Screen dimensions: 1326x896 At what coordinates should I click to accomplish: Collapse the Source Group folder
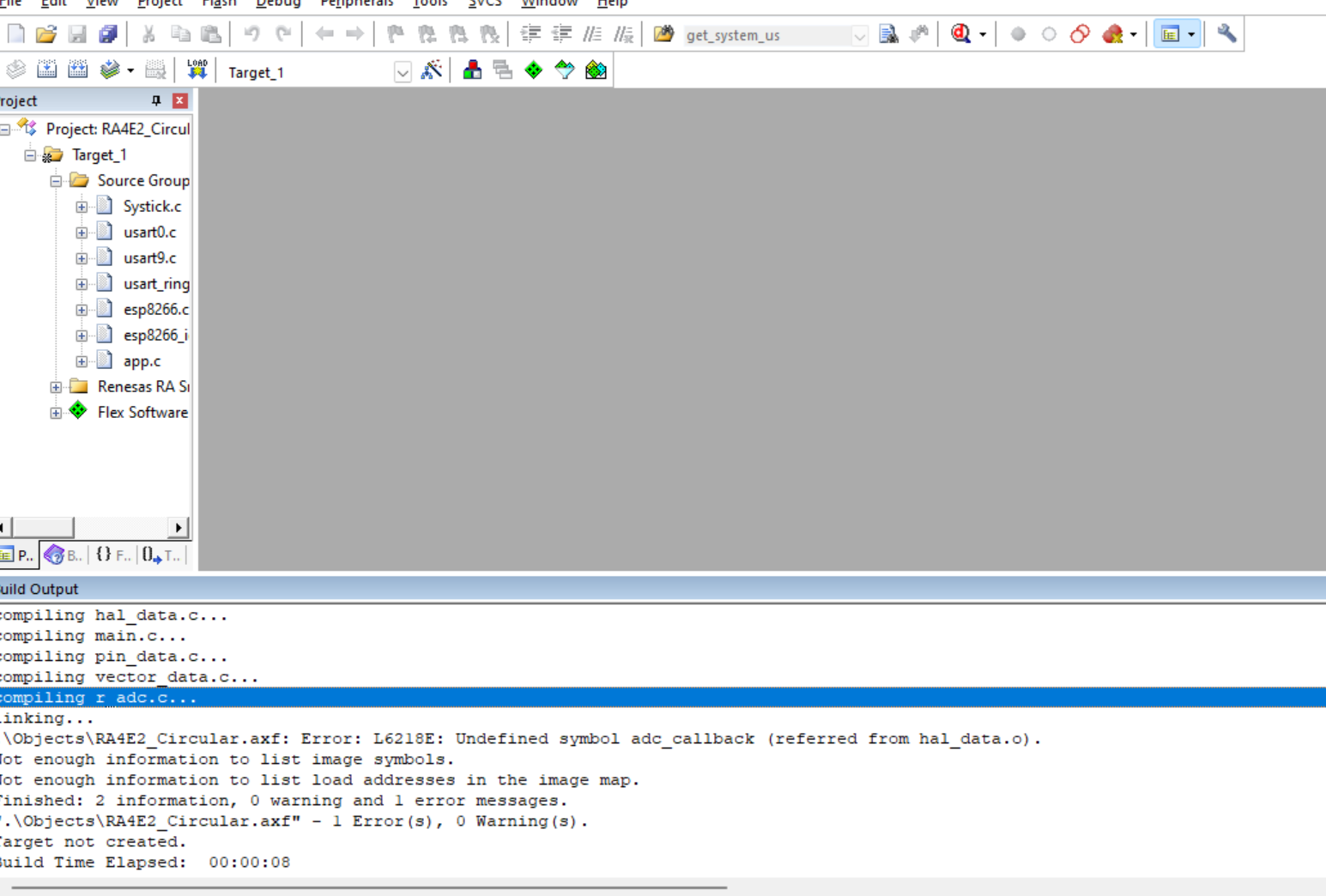(56, 181)
